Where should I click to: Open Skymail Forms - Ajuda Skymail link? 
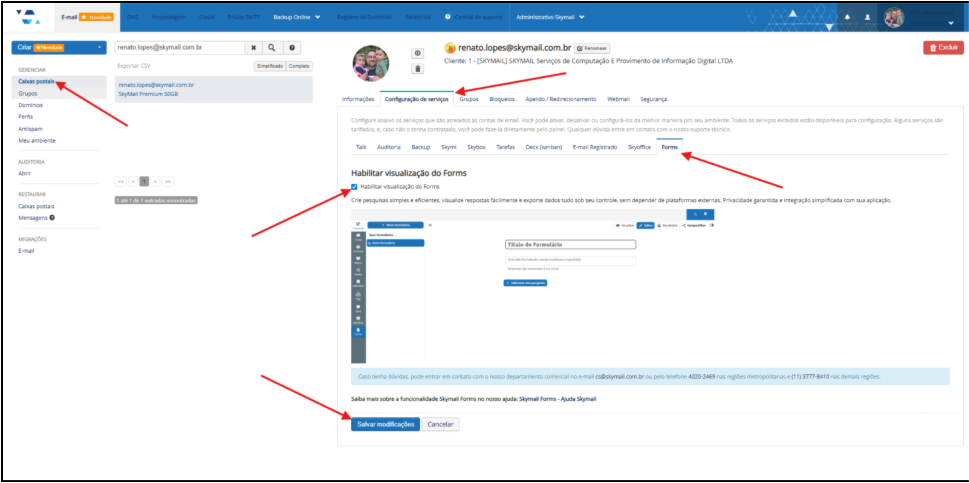tap(557, 399)
